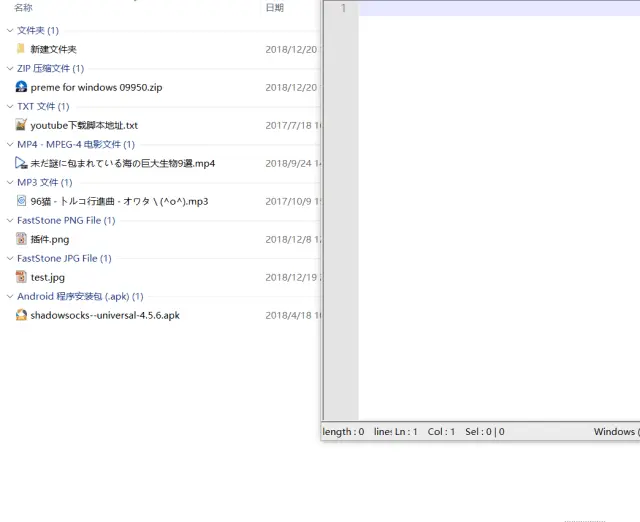Click the 2018/12/20 date of 新建文件夹
Screen dimensions: 640x522
(x=293, y=49)
